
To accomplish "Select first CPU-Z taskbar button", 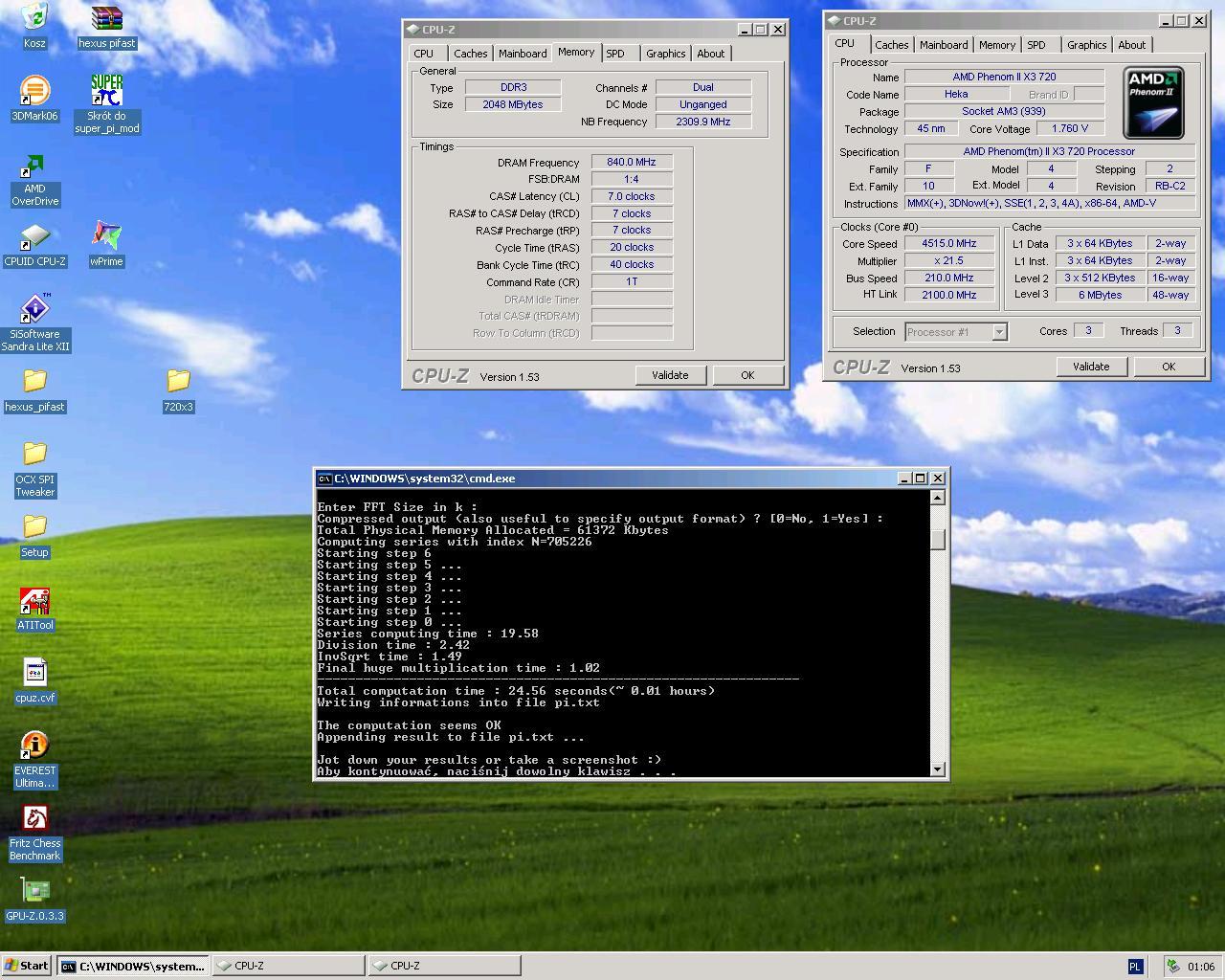I will 288,966.
